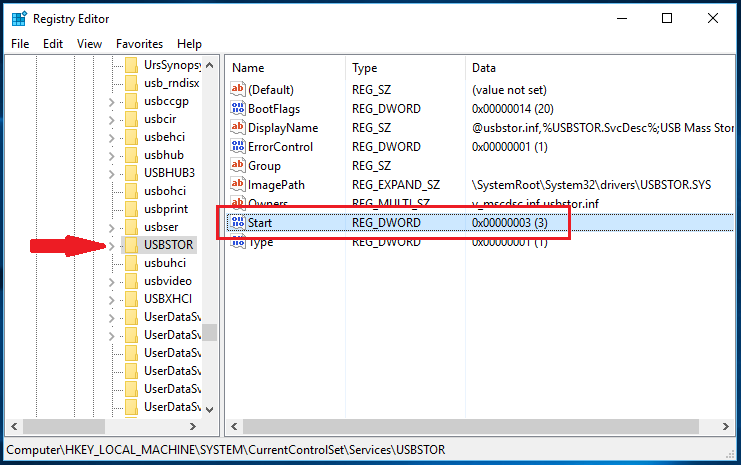The height and width of the screenshot is (465, 741).
Task: Click the USBSTOR folder icon
Action: pos(131,245)
